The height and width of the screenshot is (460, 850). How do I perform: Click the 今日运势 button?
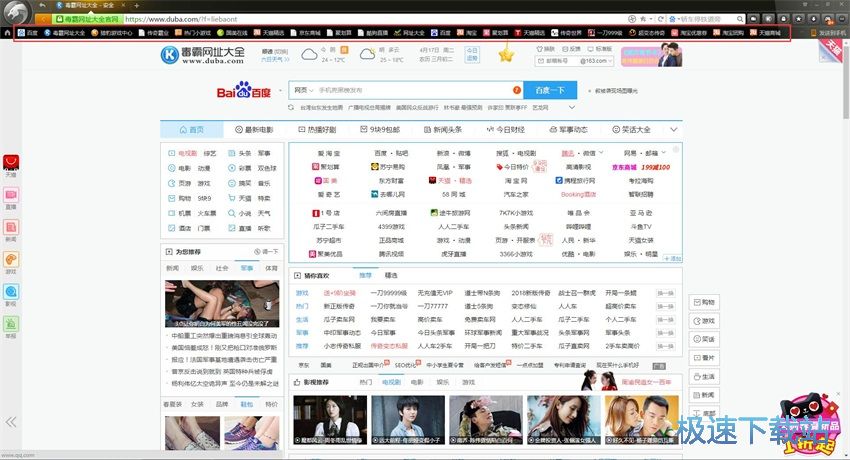(x=472, y=54)
